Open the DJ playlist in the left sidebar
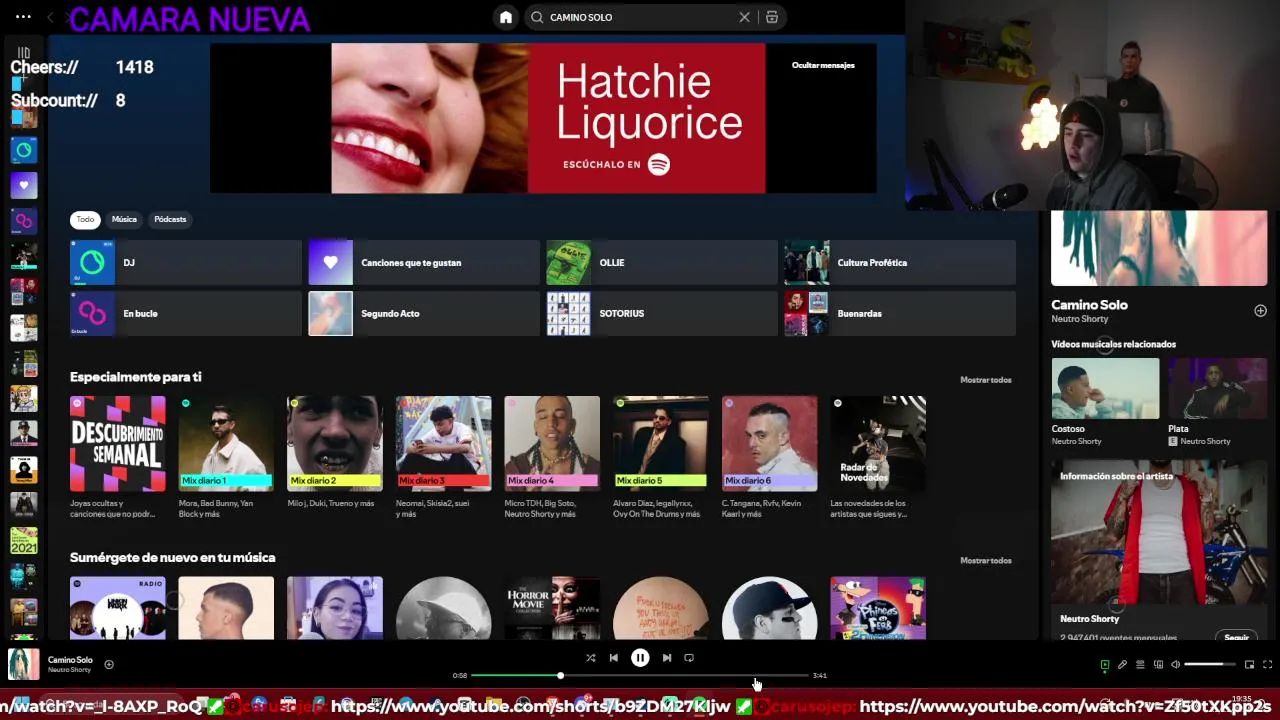 pos(23,150)
